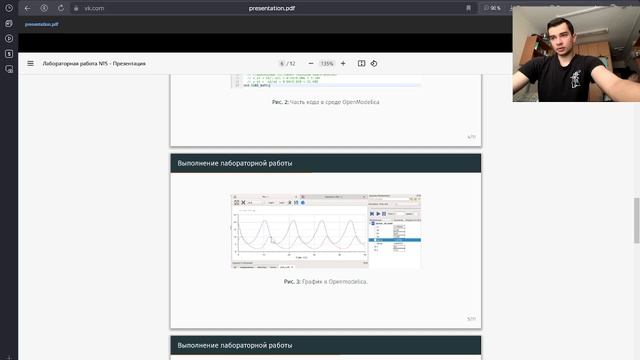Click the vertical page scrollbar thumb
Screen dimensions: 640x360
[x=637, y=220]
